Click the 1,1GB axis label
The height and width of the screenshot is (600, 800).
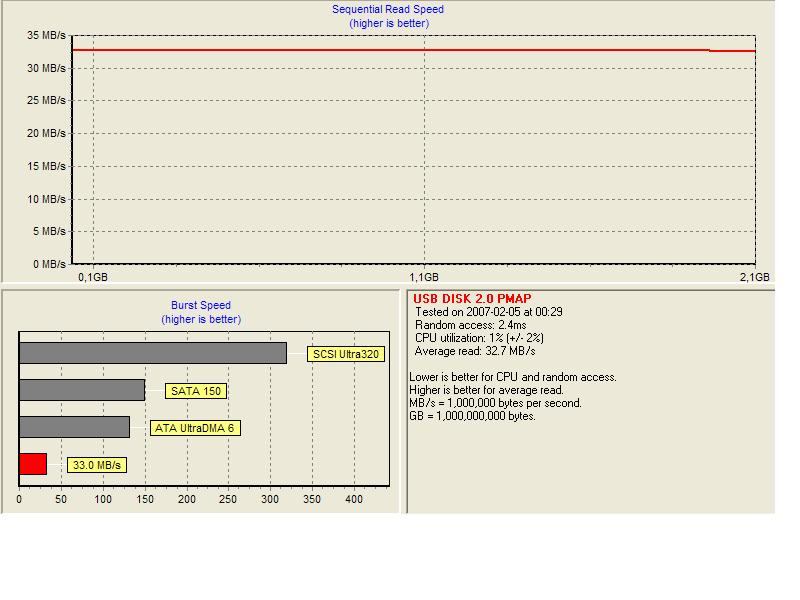[x=424, y=277]
